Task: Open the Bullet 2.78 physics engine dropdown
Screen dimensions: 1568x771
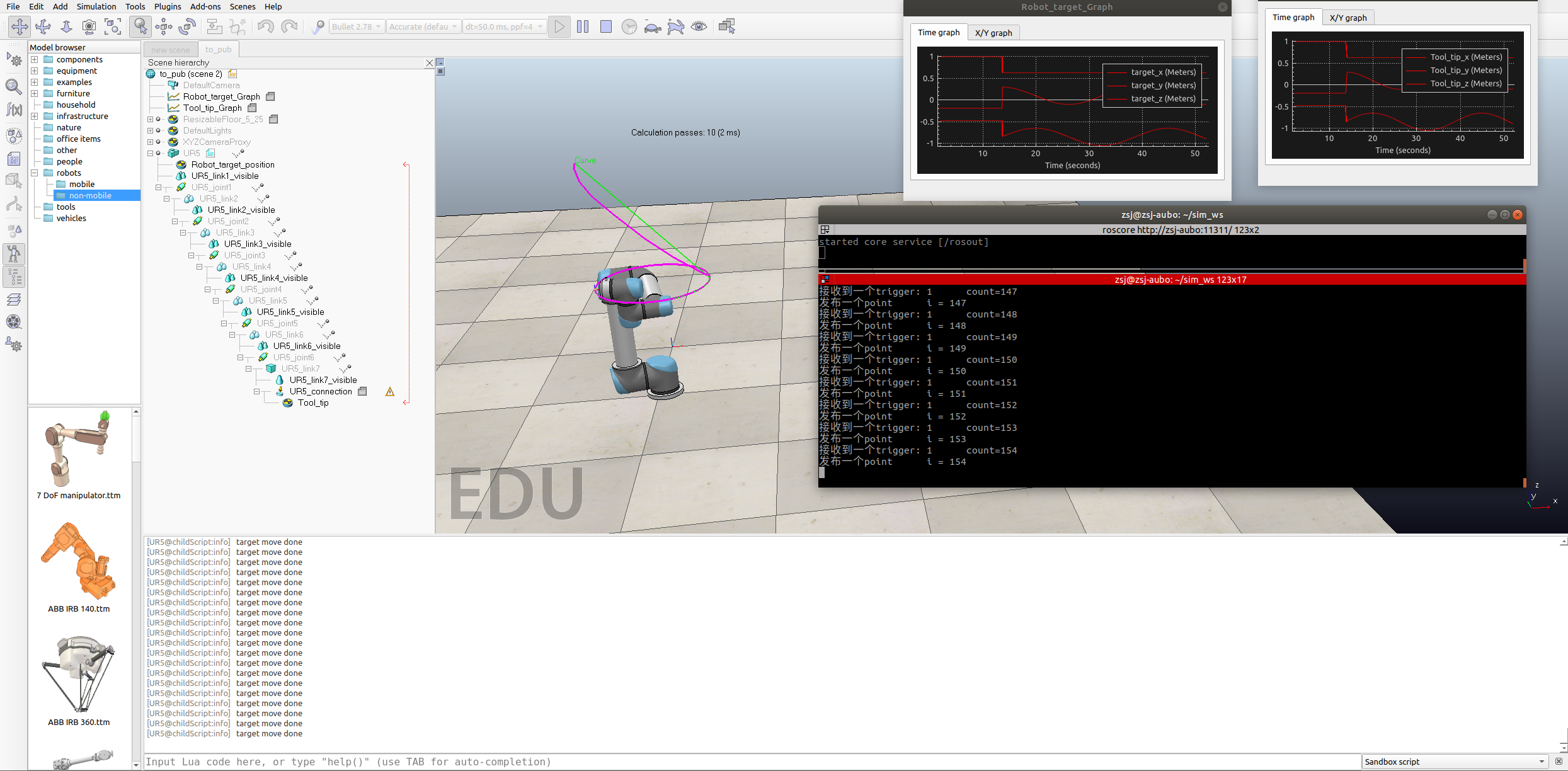Action: pyautogui.click(x=357, y=26)
